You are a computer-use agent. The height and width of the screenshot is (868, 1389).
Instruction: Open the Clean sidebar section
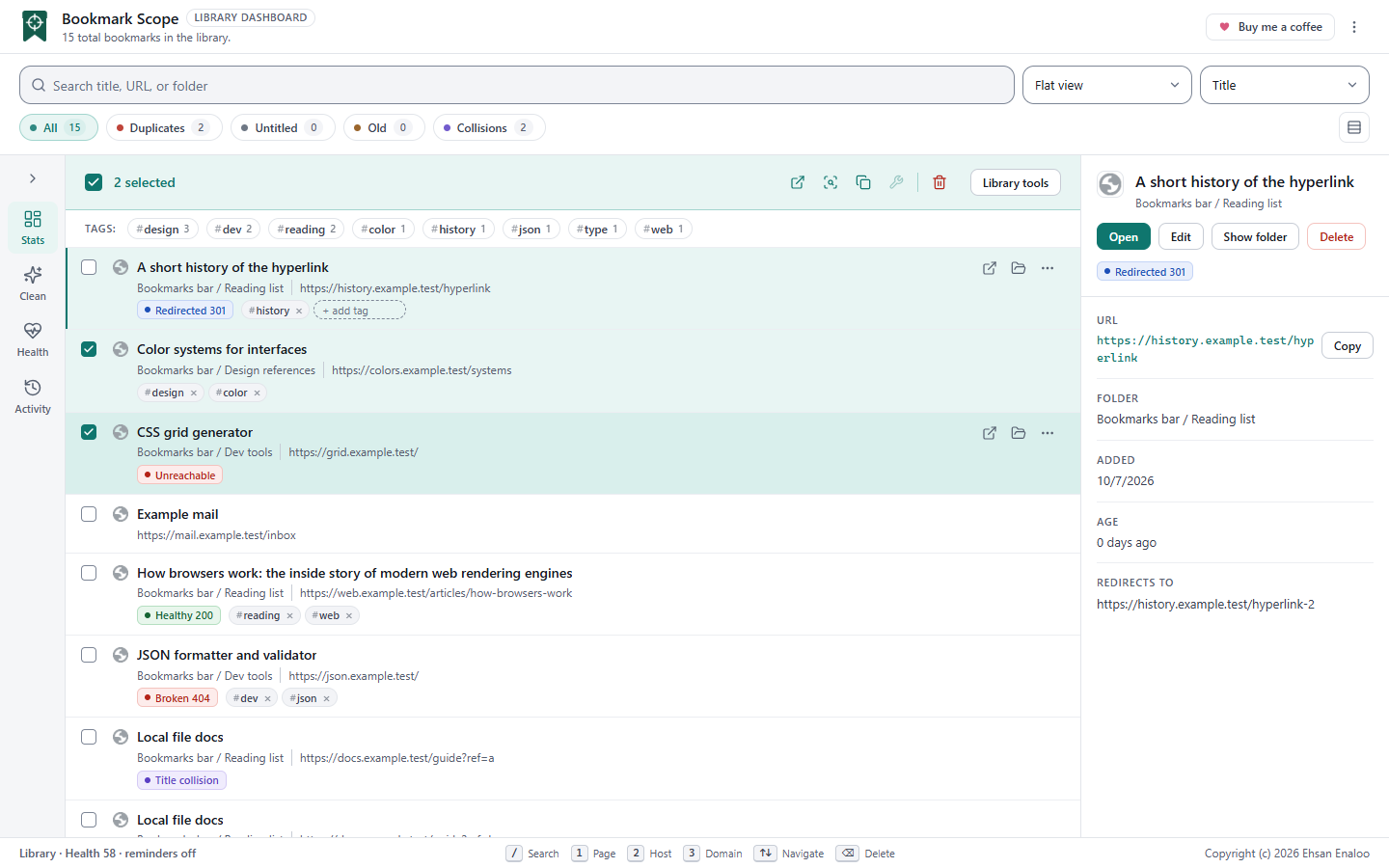(x=33, y=284)
